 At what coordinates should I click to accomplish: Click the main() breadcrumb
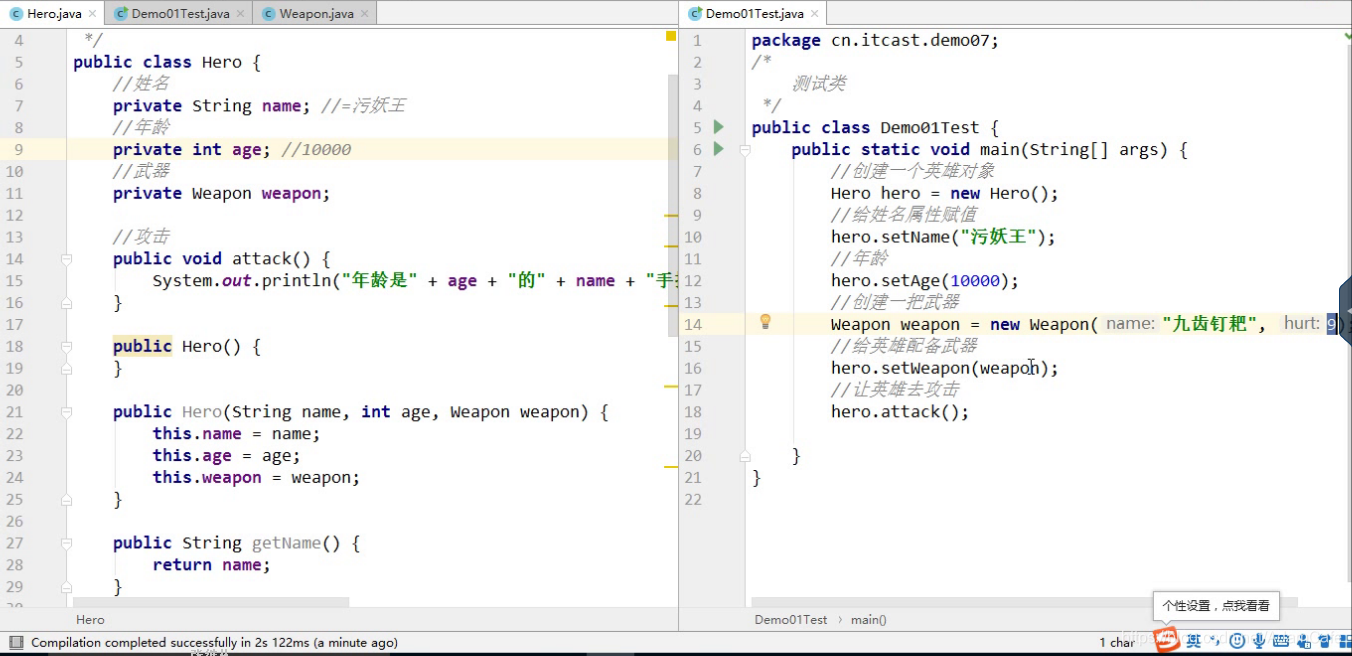[868, 620]
